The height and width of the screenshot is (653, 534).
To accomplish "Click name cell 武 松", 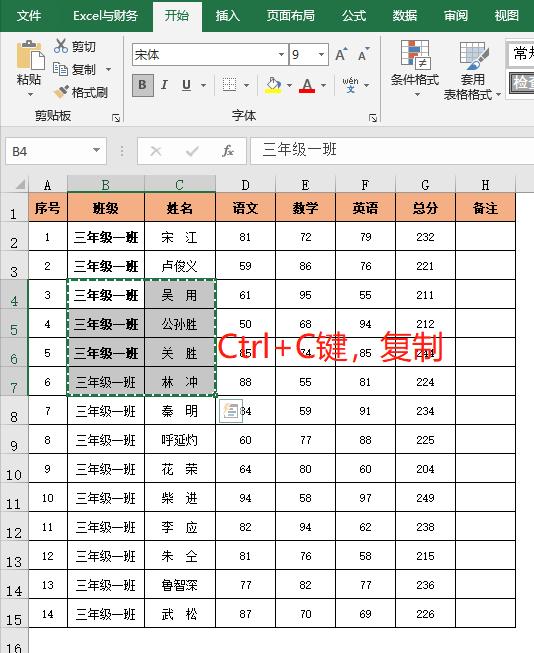I will (180, 614).
